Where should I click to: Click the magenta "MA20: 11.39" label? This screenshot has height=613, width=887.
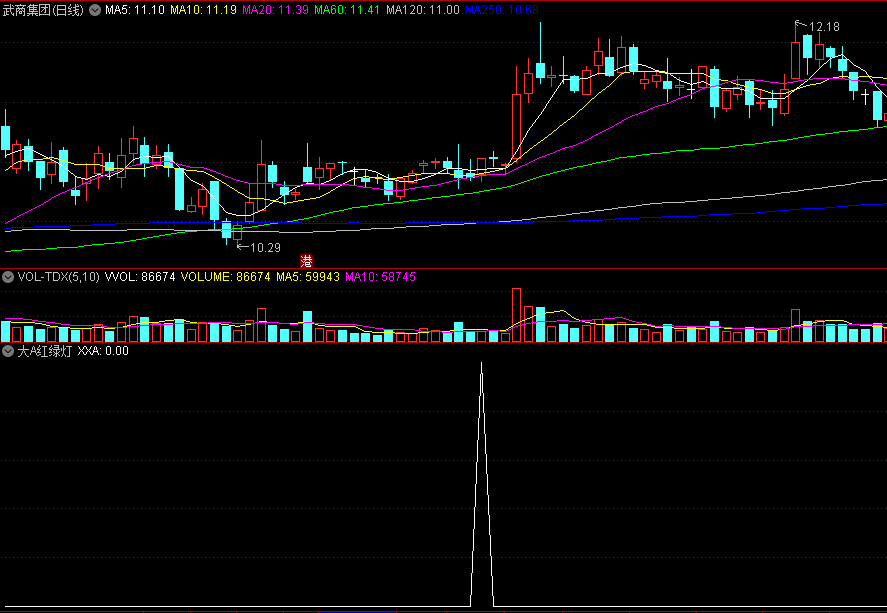(x=275, y=10)
